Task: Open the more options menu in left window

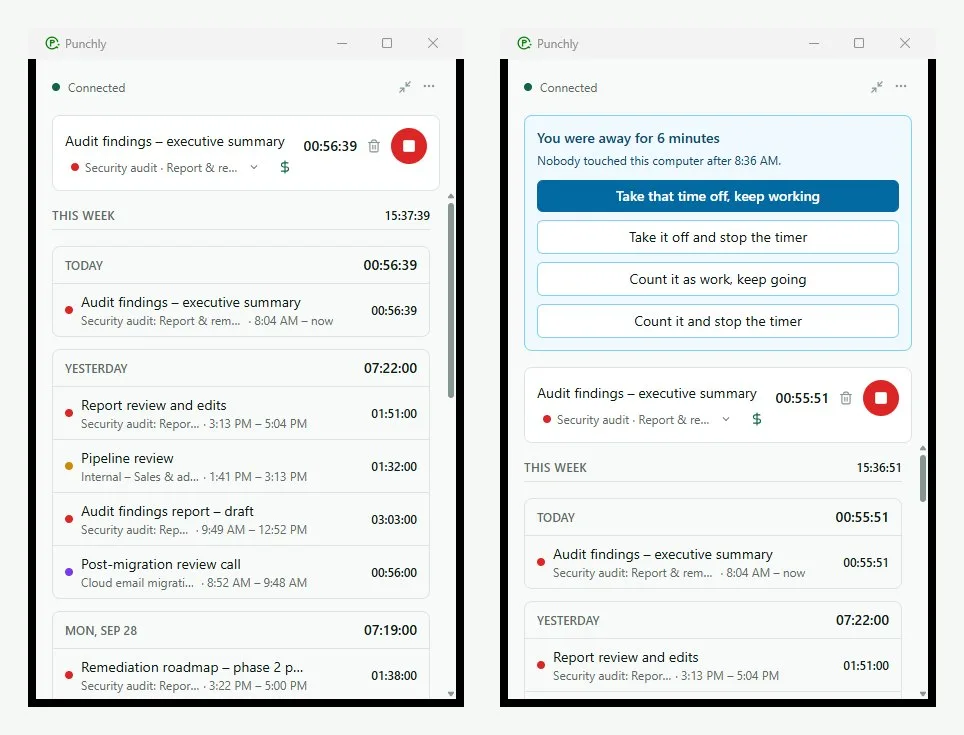Action: click(429, 86)
